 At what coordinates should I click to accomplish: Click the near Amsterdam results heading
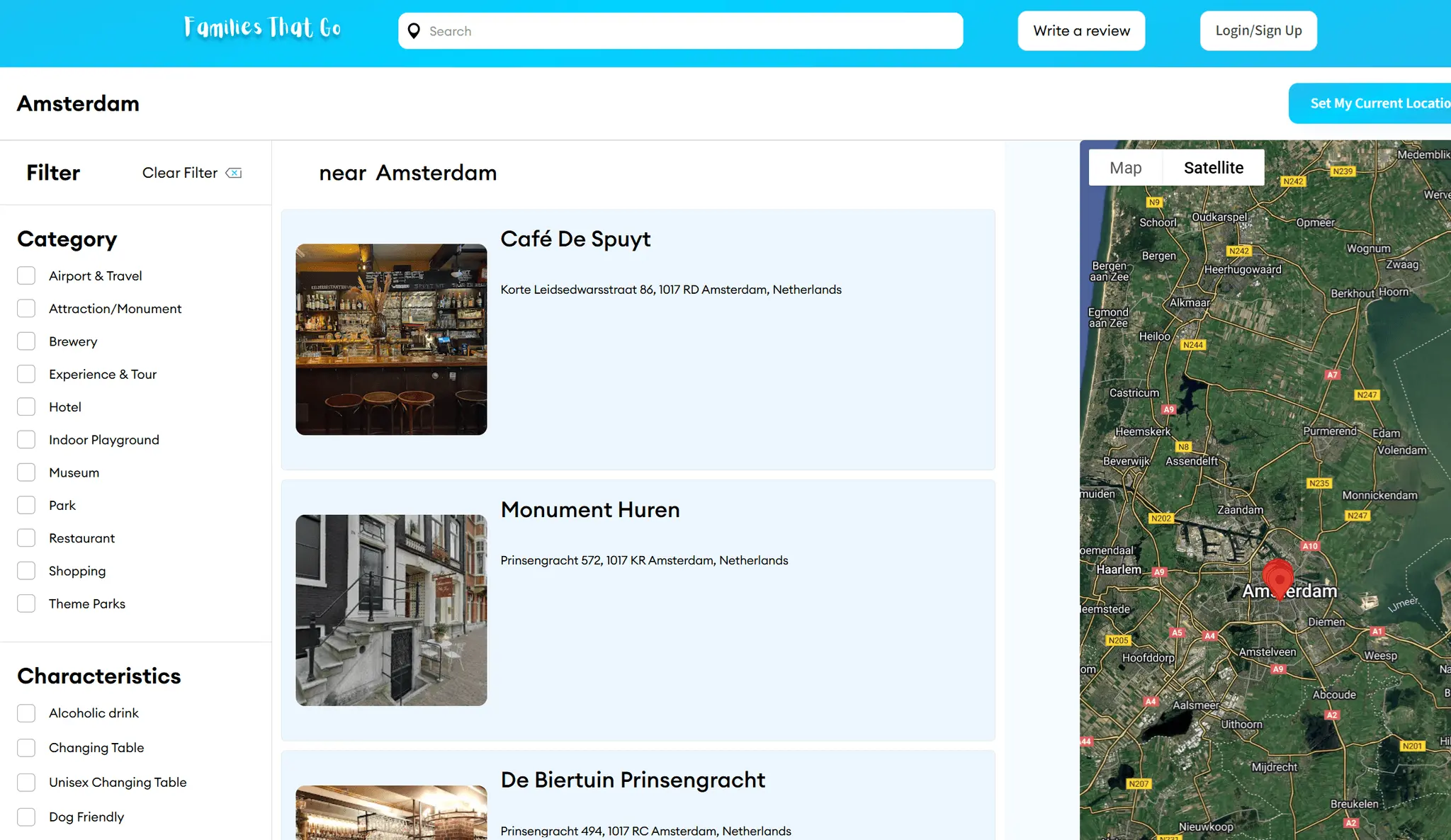click(x=408, y=173)
